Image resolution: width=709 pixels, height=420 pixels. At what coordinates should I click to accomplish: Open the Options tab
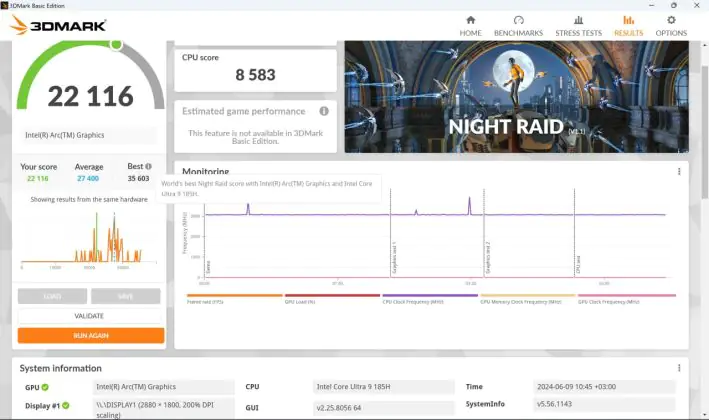(x=671, y=26)
